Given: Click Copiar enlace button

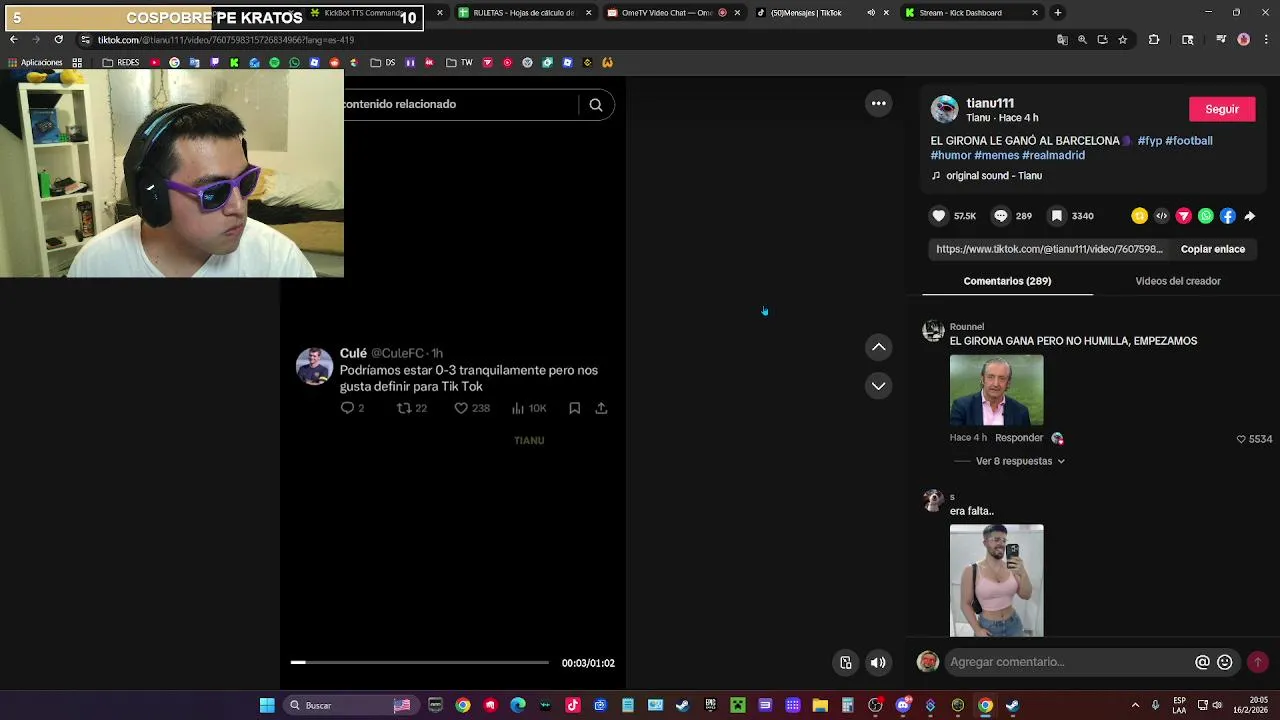Looking at the screenshot, I should point(1213,249).
